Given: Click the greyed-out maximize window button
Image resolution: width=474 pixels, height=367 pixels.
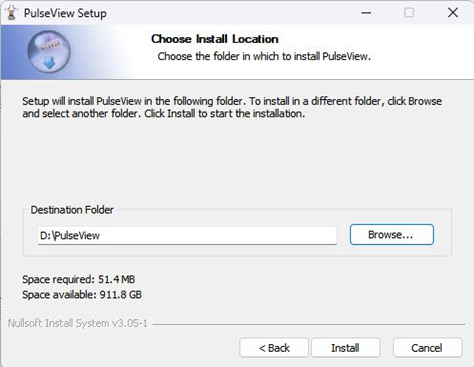Looking at the screenshot, I should coord(409,13).
